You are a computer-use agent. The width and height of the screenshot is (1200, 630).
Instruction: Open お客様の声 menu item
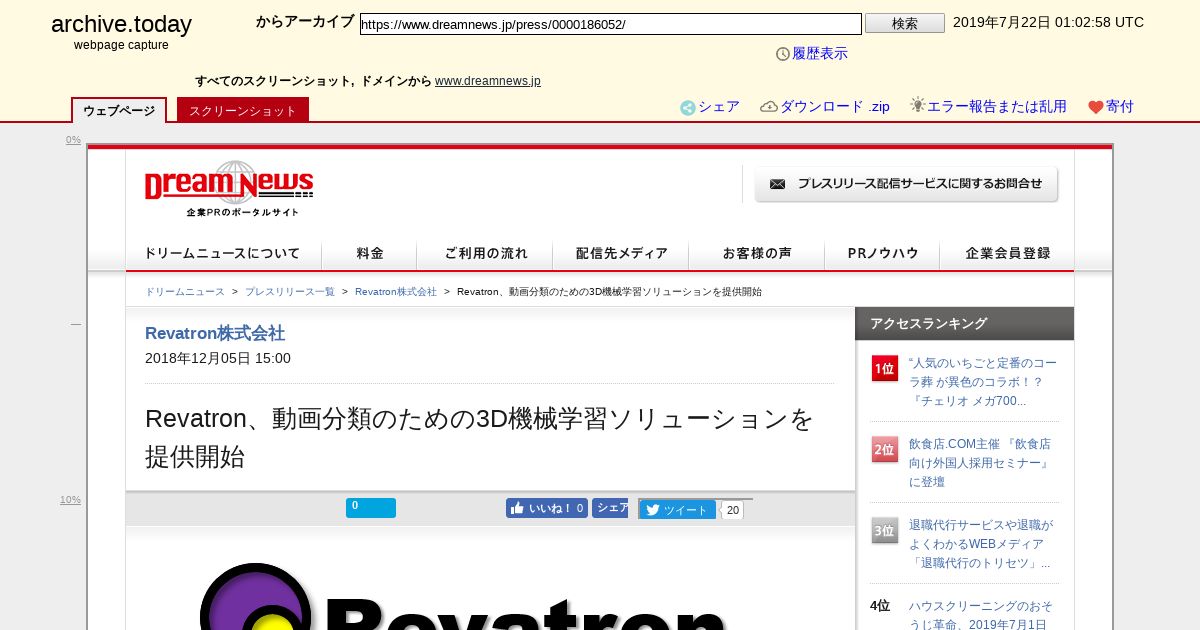point(757,254)
